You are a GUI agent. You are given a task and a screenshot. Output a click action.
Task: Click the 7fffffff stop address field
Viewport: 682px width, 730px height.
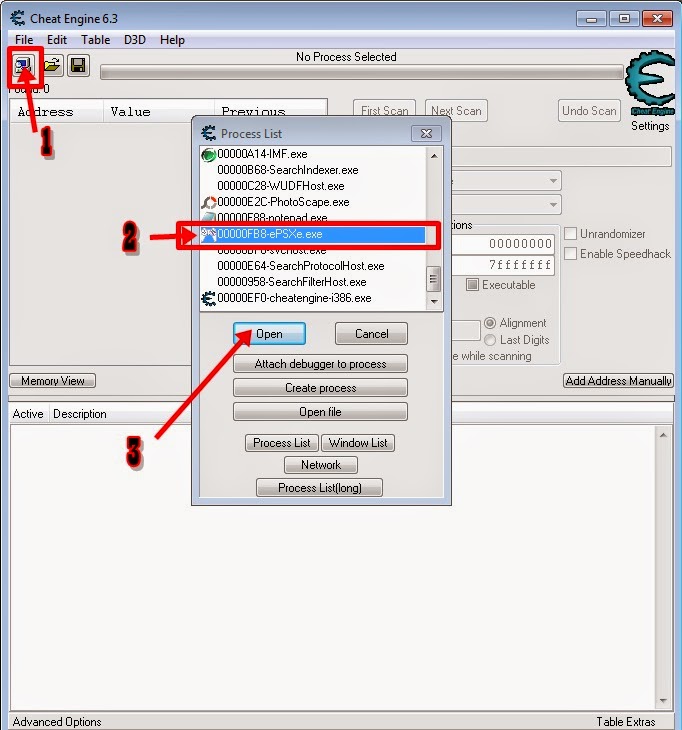click(x=503, y=265)
